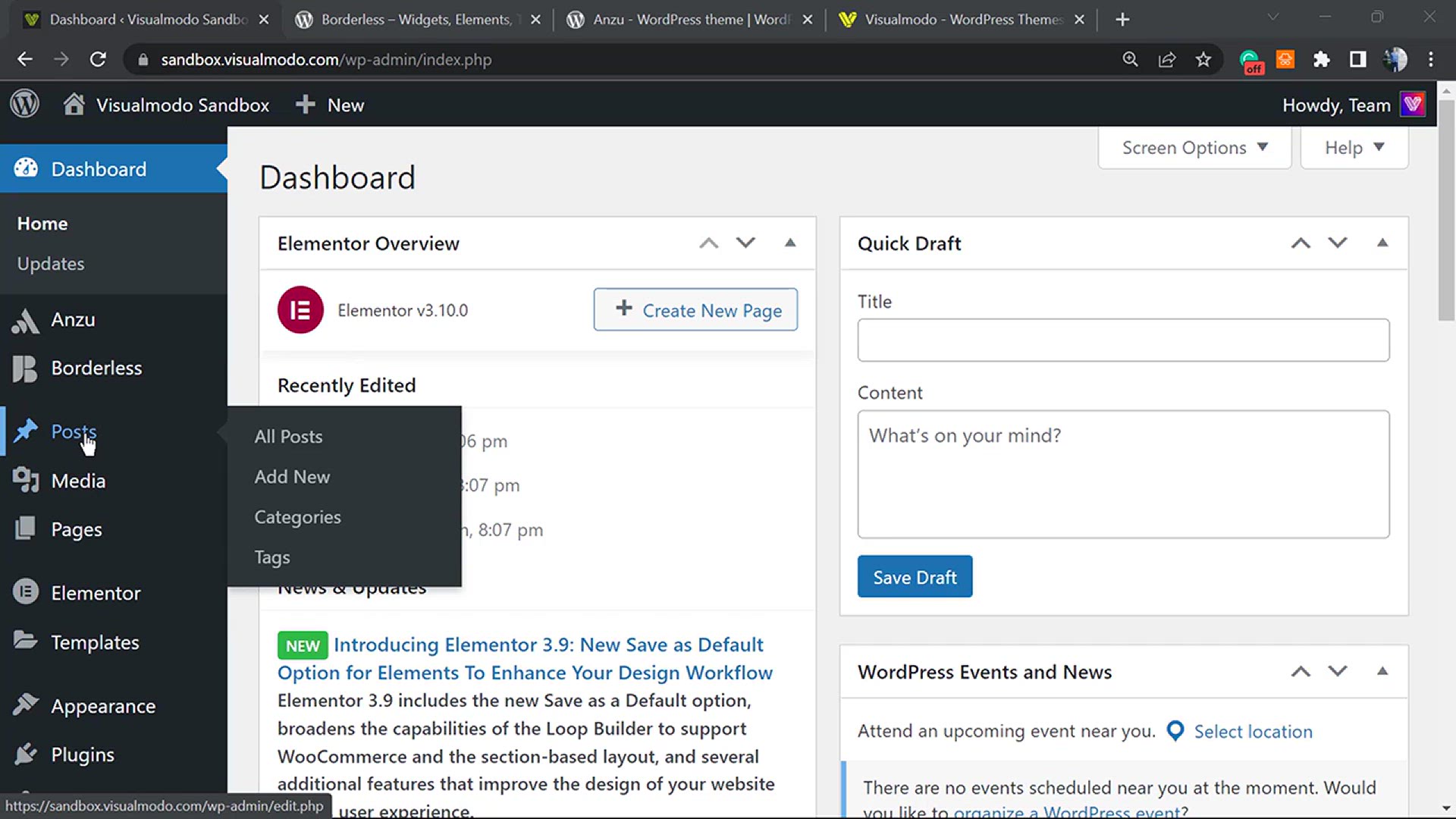Select All Posts from the Posts submenu
This screenshot has width=1456, height=819.
288,436
